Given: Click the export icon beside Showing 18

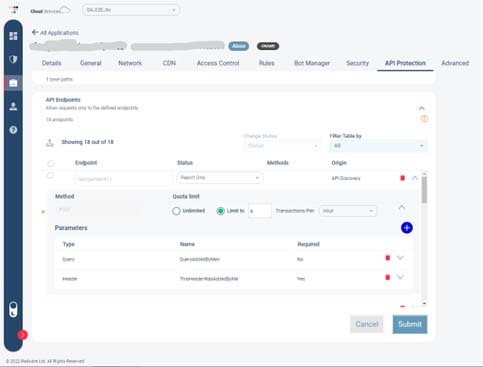Looking at the screenshot, I should pyautogui.click(x=50, y=143).
